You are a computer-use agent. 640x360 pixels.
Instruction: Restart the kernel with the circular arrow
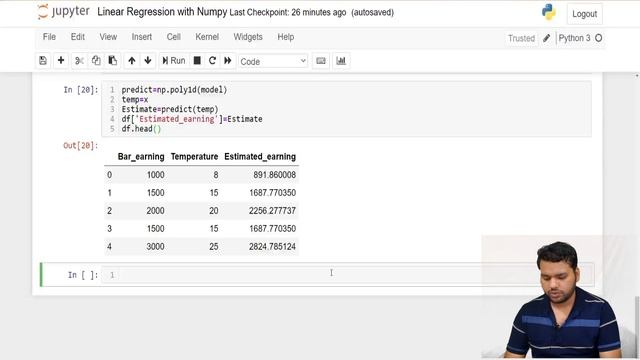(212, 61)
